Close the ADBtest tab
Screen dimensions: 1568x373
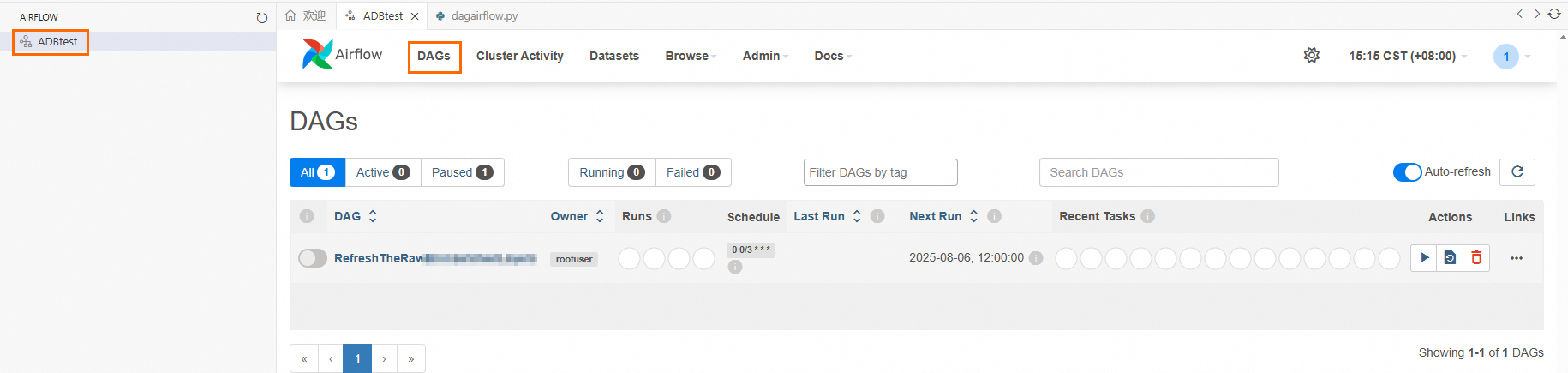(415, 16)
